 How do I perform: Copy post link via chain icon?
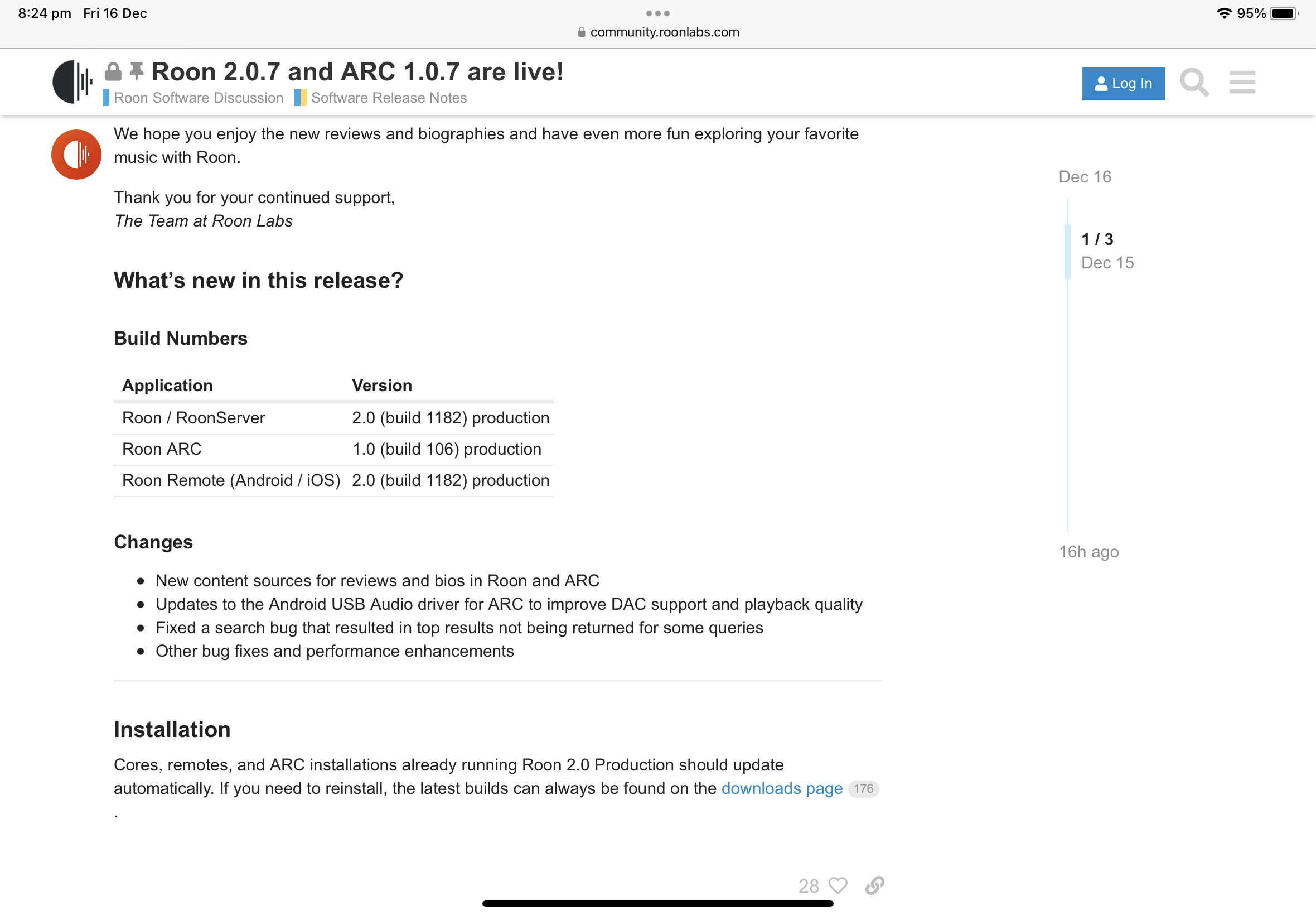click(x=875, y=885)
